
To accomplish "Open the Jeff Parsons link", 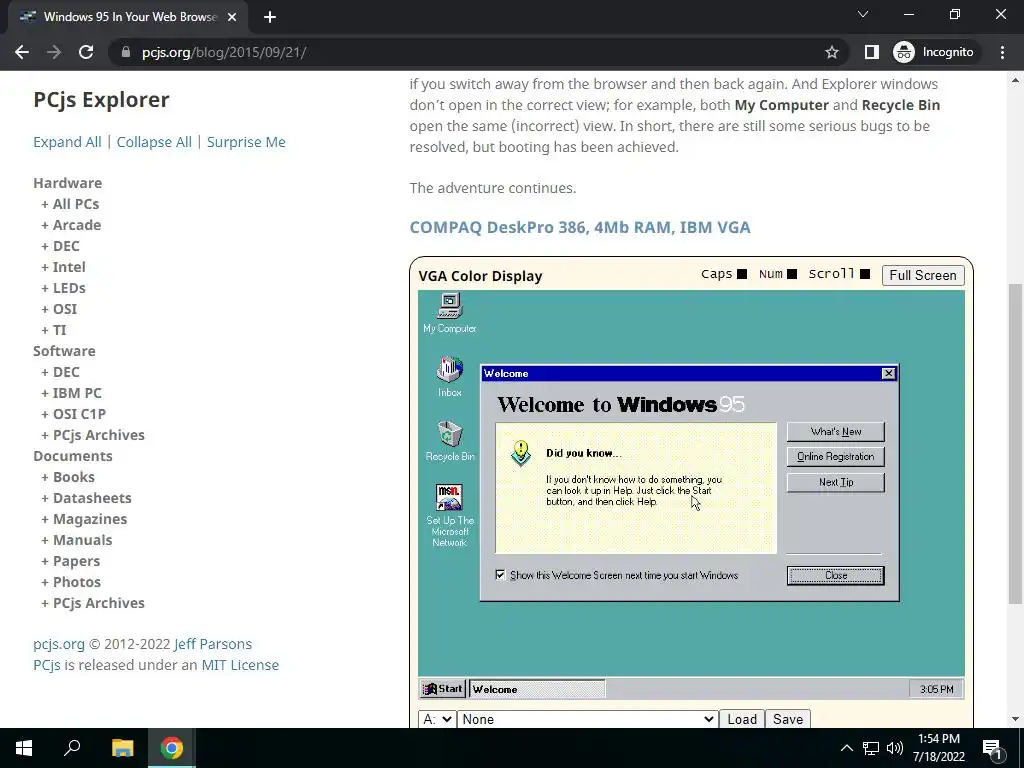I will [x=213, y=644].
